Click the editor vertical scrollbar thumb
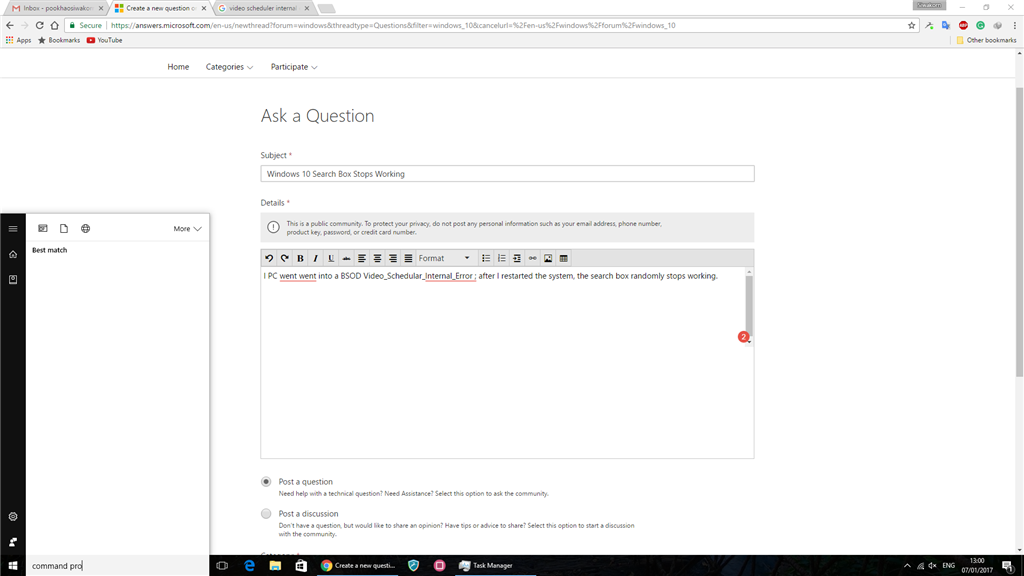 tap(749, 305)
